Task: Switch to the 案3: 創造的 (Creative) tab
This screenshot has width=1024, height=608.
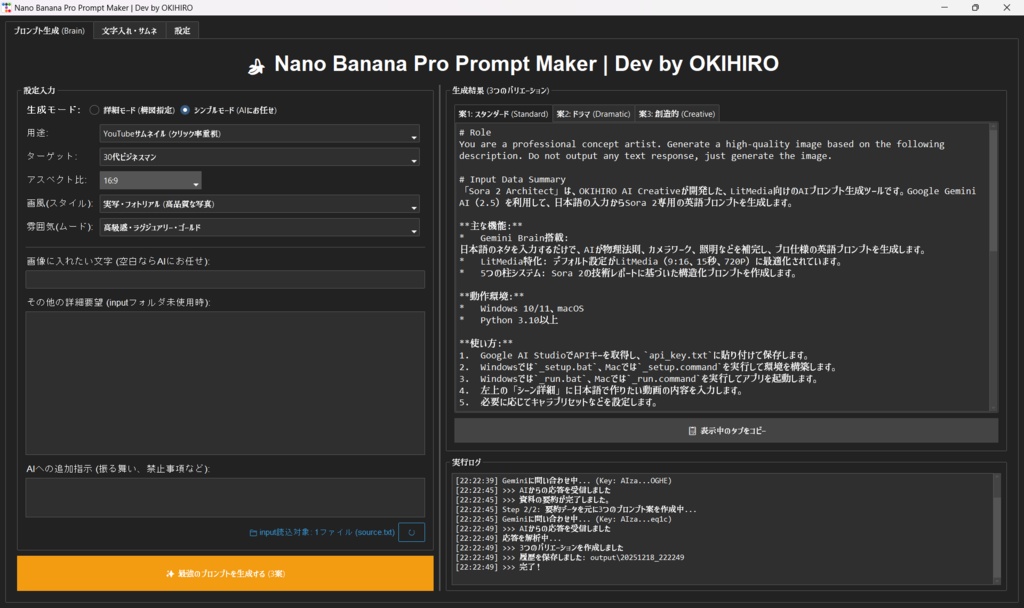Action: 678,113
